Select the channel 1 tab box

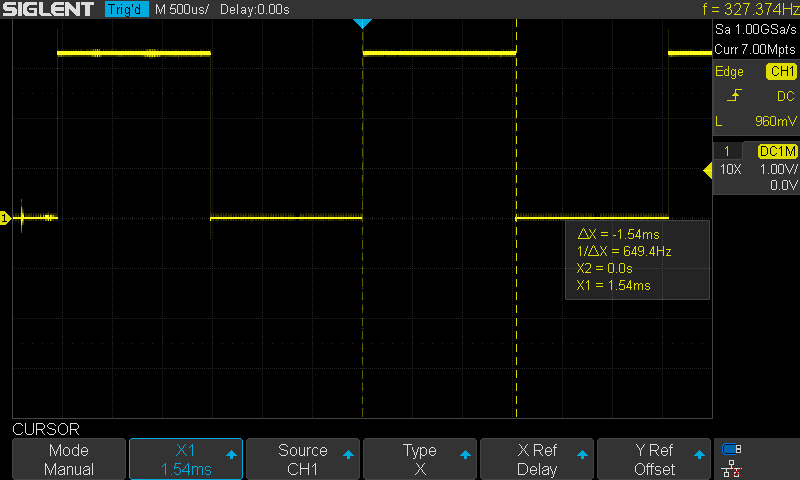pyautogui.click(x=727, y=151)
